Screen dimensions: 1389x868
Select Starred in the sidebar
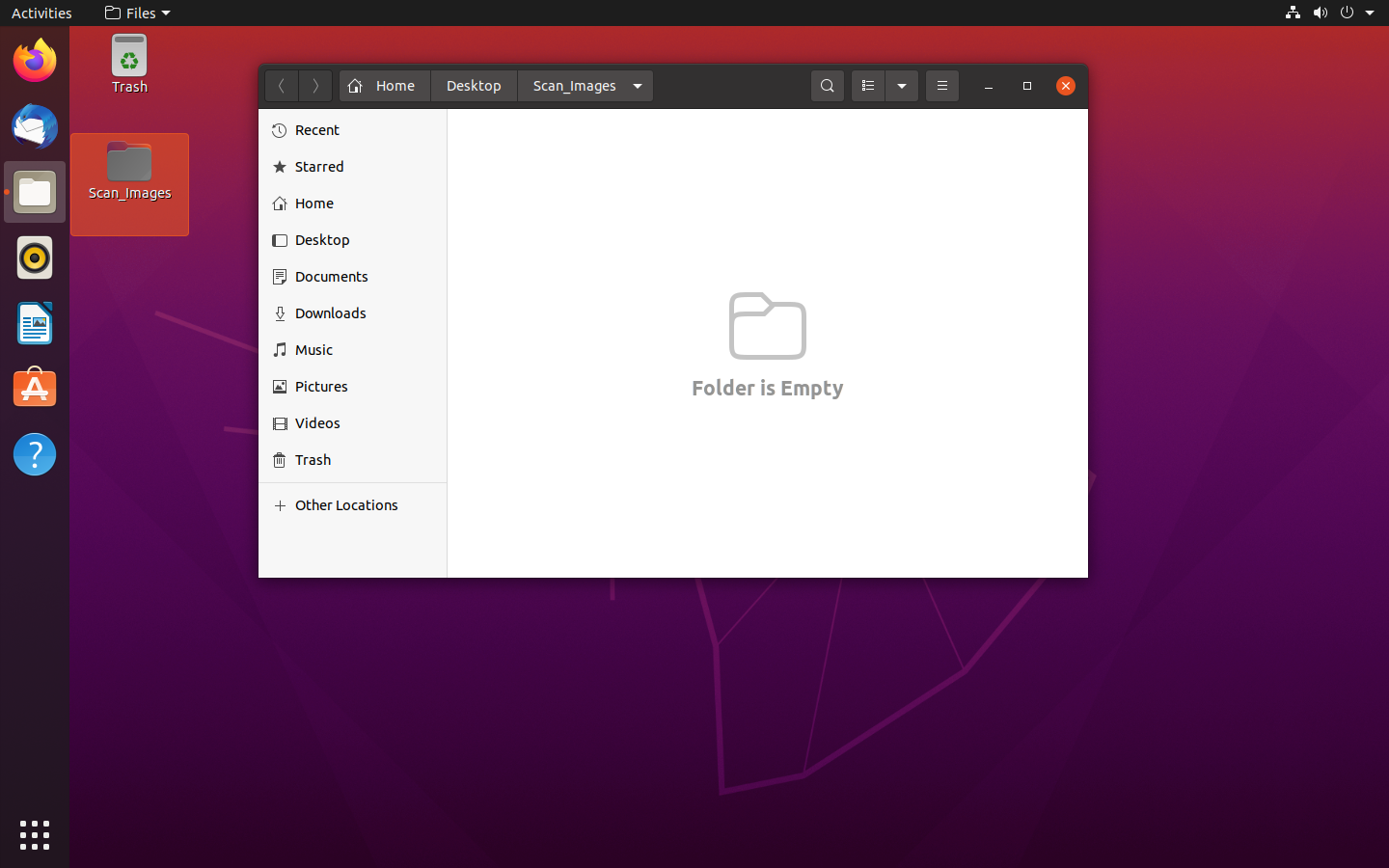[319, 167]
